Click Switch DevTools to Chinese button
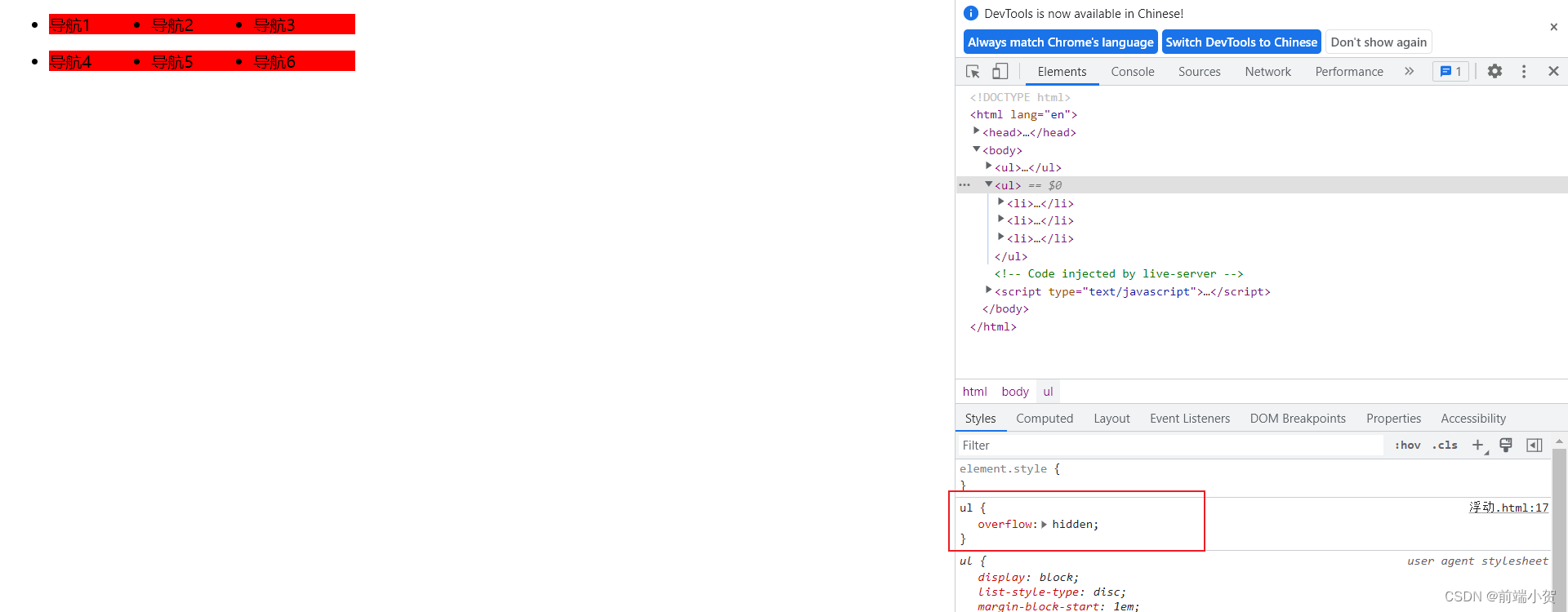 tap(1241, 42)
